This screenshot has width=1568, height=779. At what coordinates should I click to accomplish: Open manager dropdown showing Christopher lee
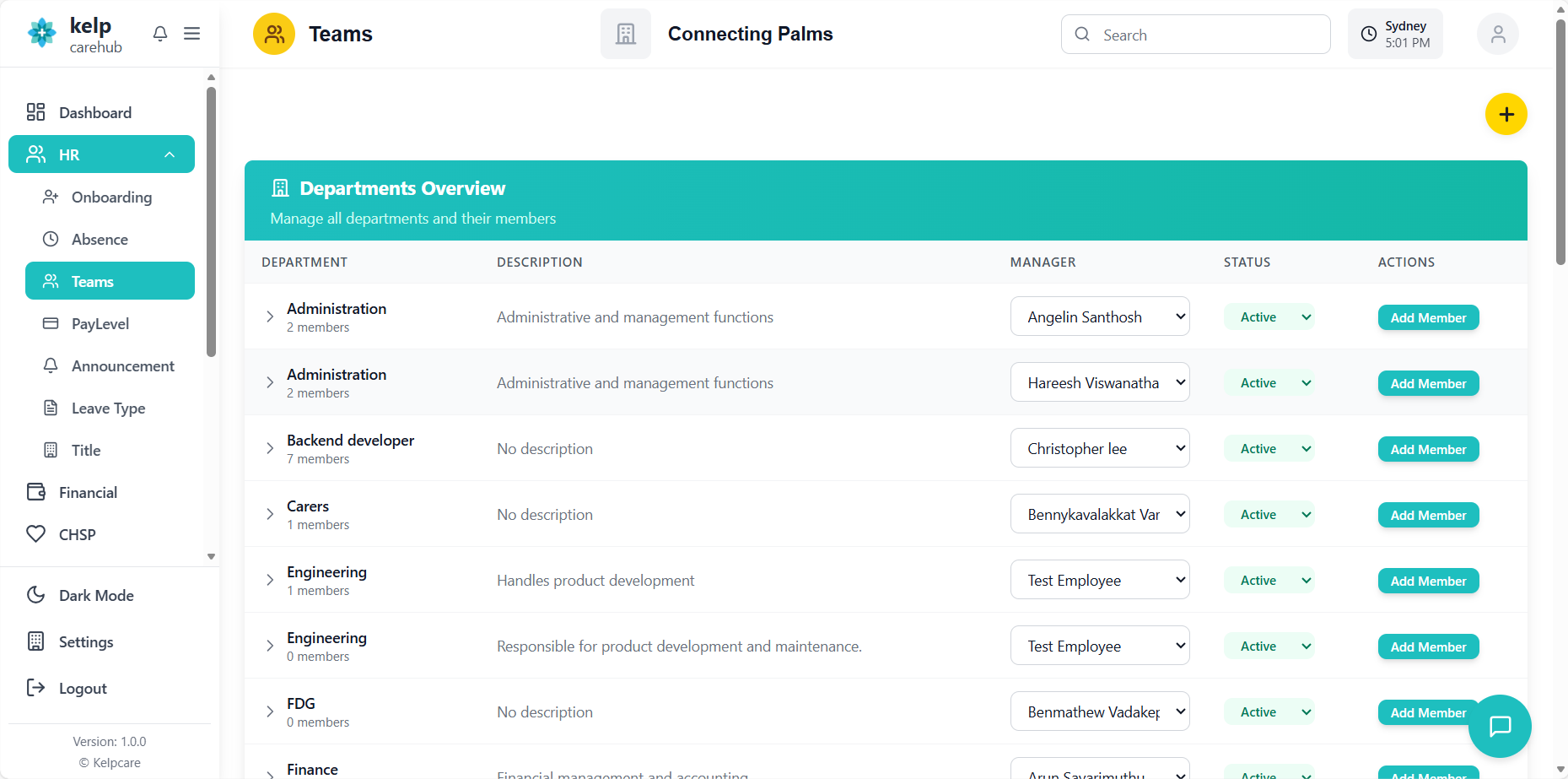pyautogui.click(x=1099, y=449)
